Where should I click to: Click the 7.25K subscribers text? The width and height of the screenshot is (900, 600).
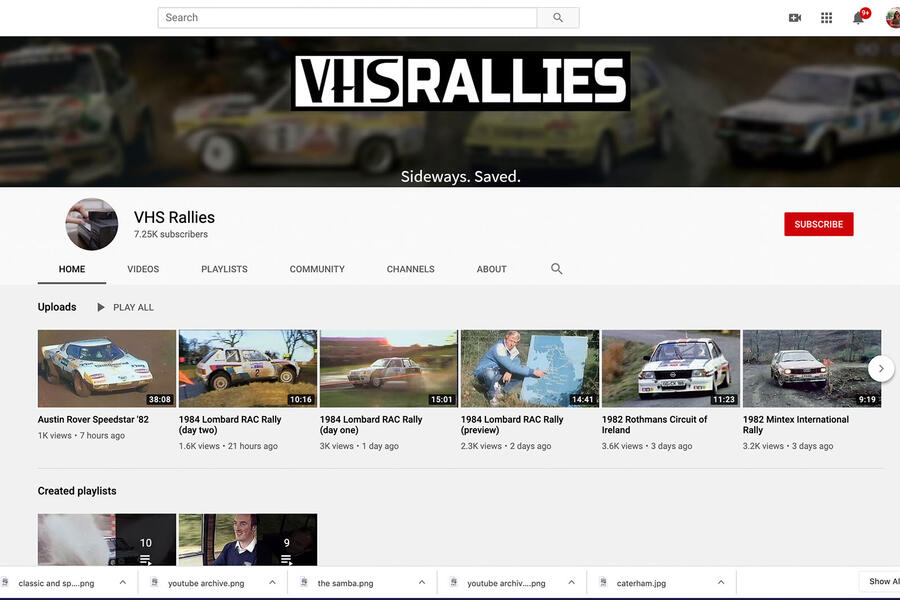171,234
